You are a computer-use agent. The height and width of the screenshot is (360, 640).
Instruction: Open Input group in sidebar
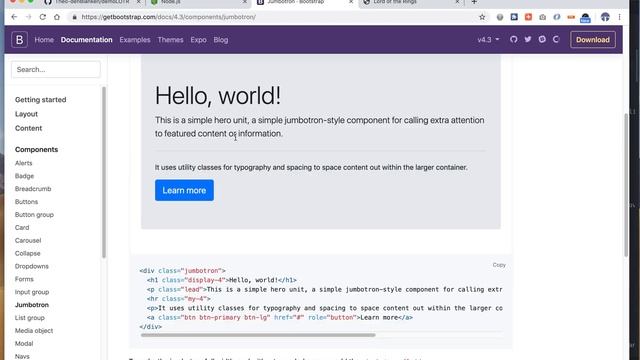click(32, 292)
